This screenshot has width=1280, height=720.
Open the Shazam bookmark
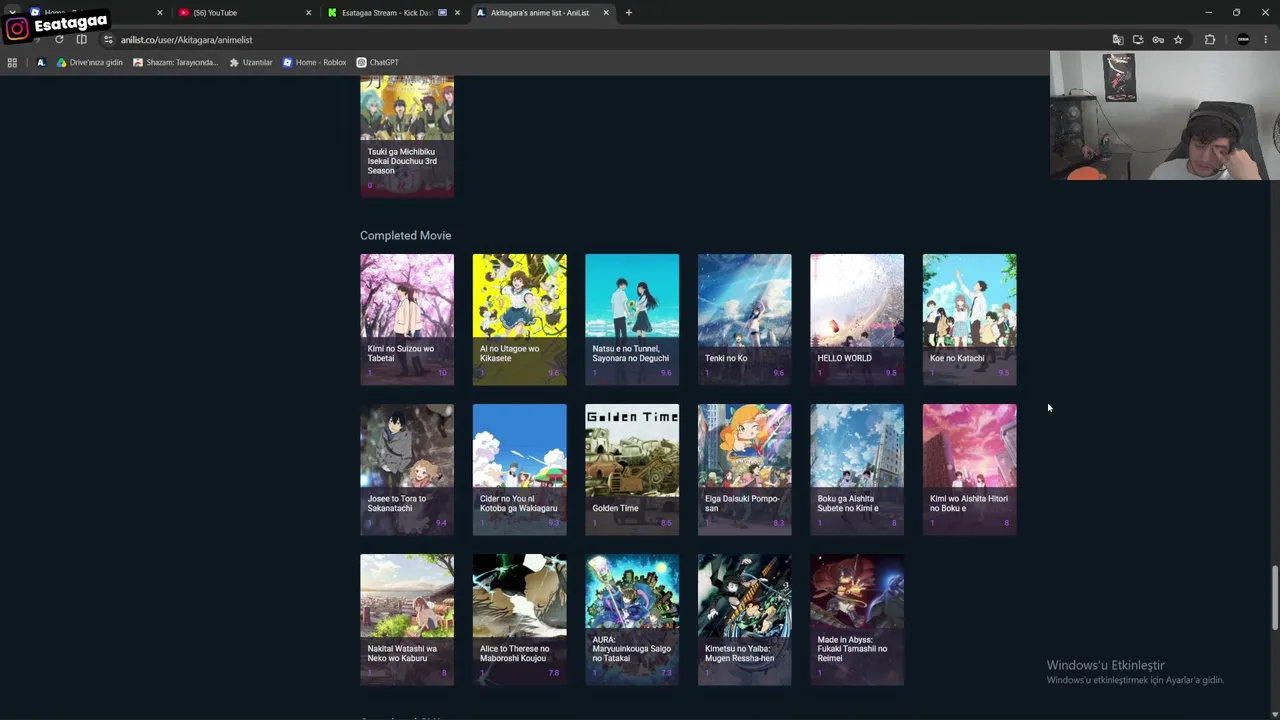[x=175, y=62]
